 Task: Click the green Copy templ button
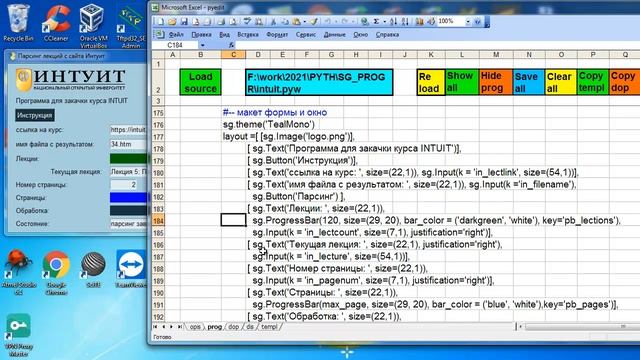(593, 82)
